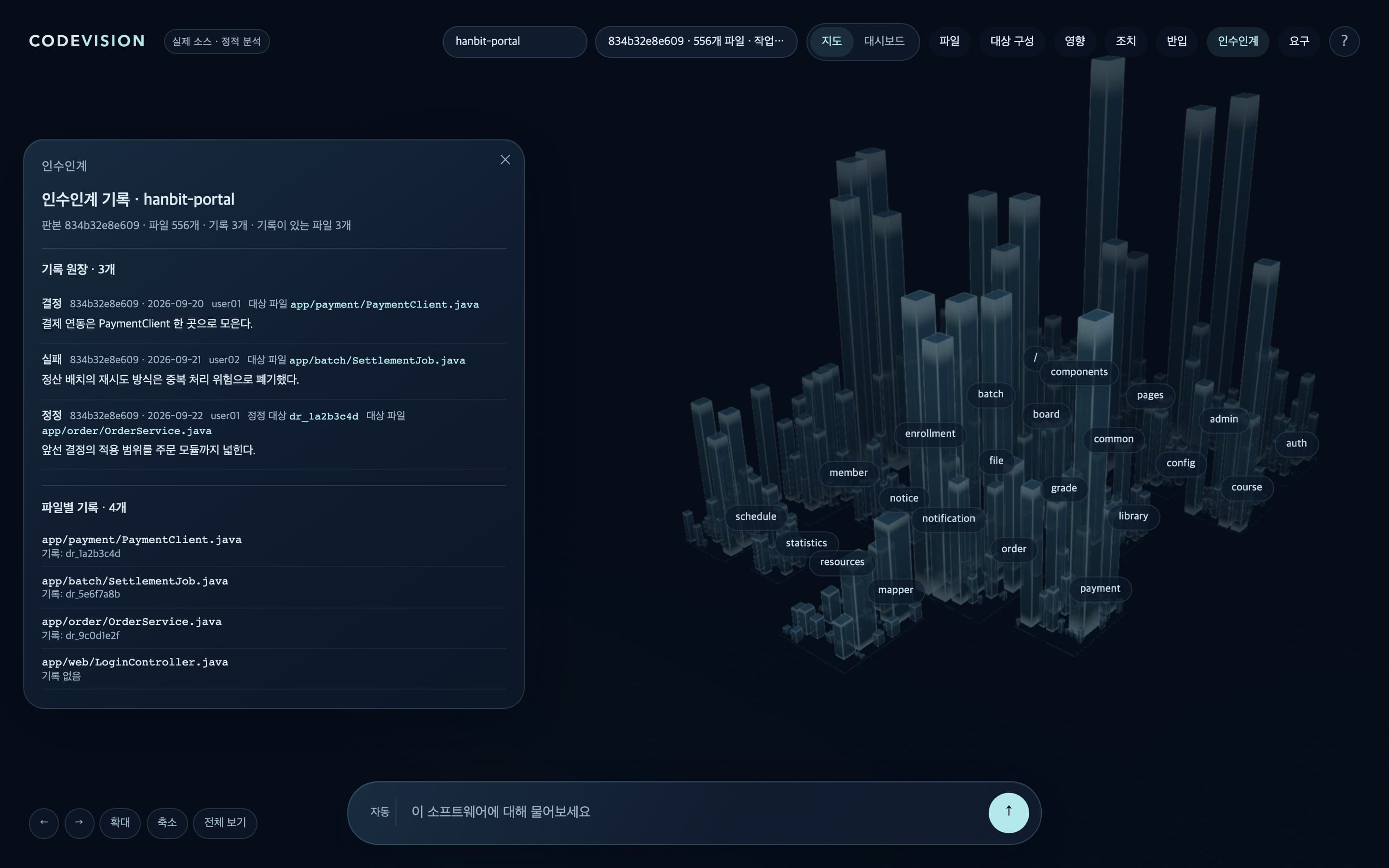
Task: Click the 실제 소스 · 정적 분석 badge
Action: [x=217, y=41]
